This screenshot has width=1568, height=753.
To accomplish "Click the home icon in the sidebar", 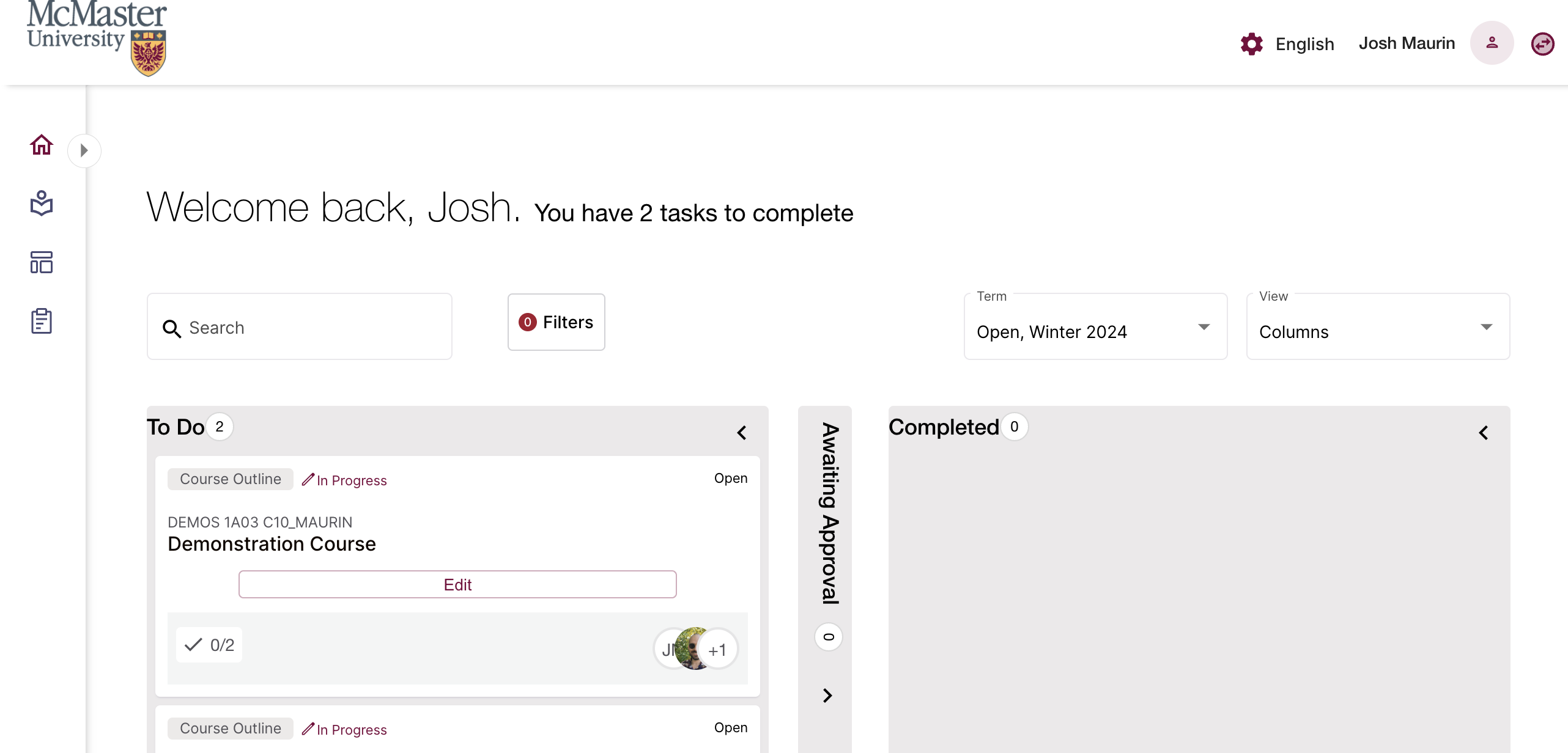I will pos(41,144).
